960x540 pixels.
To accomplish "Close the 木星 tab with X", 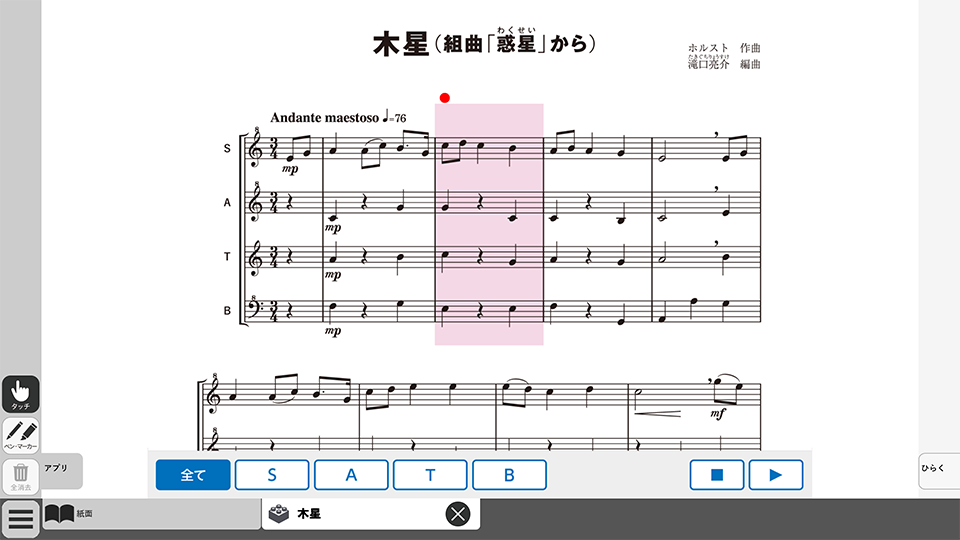I will (x=458, y=514).
